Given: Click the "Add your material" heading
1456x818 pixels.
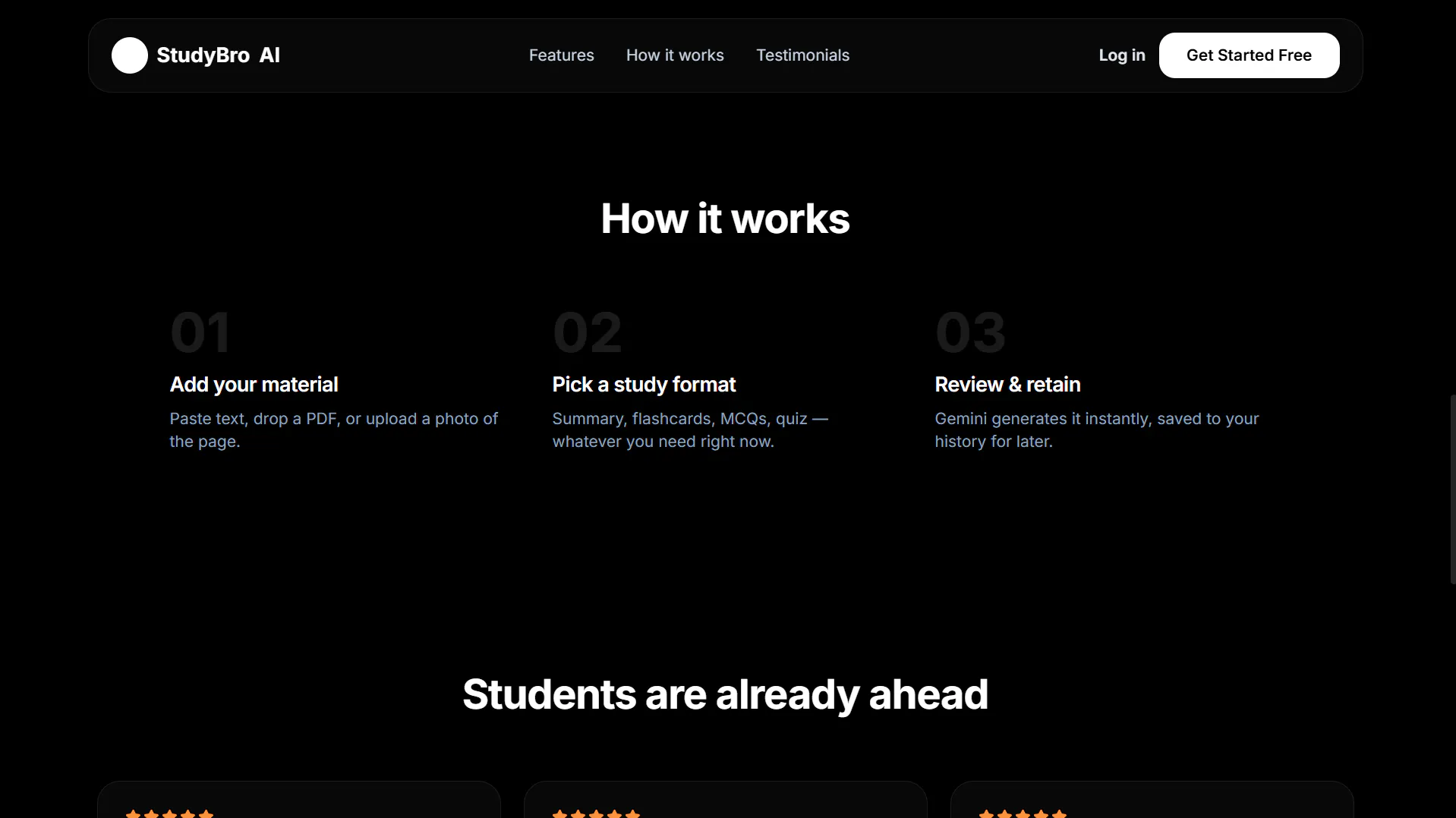Looking at the screenshot, I should [254, 385].
